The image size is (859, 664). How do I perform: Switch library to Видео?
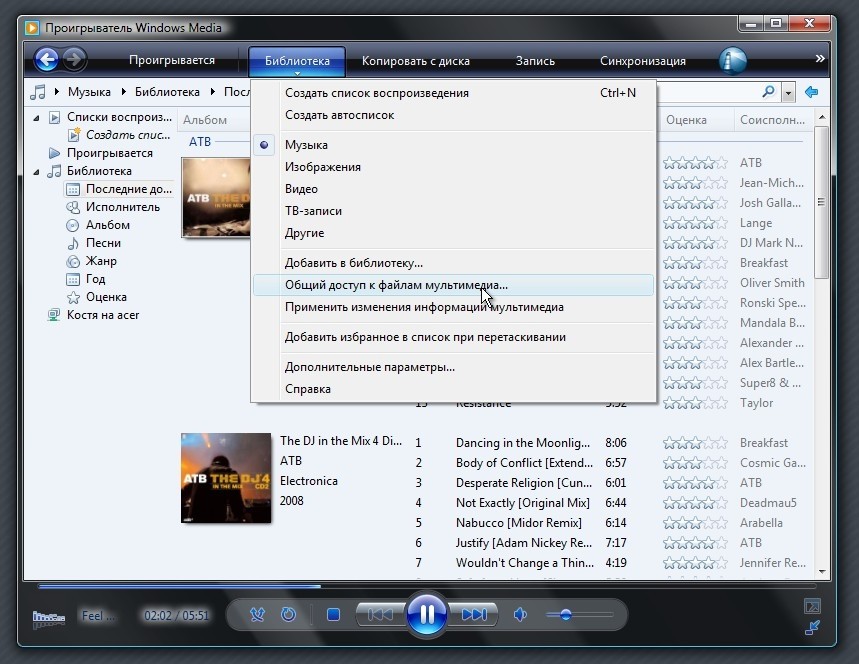click(454, 189)
